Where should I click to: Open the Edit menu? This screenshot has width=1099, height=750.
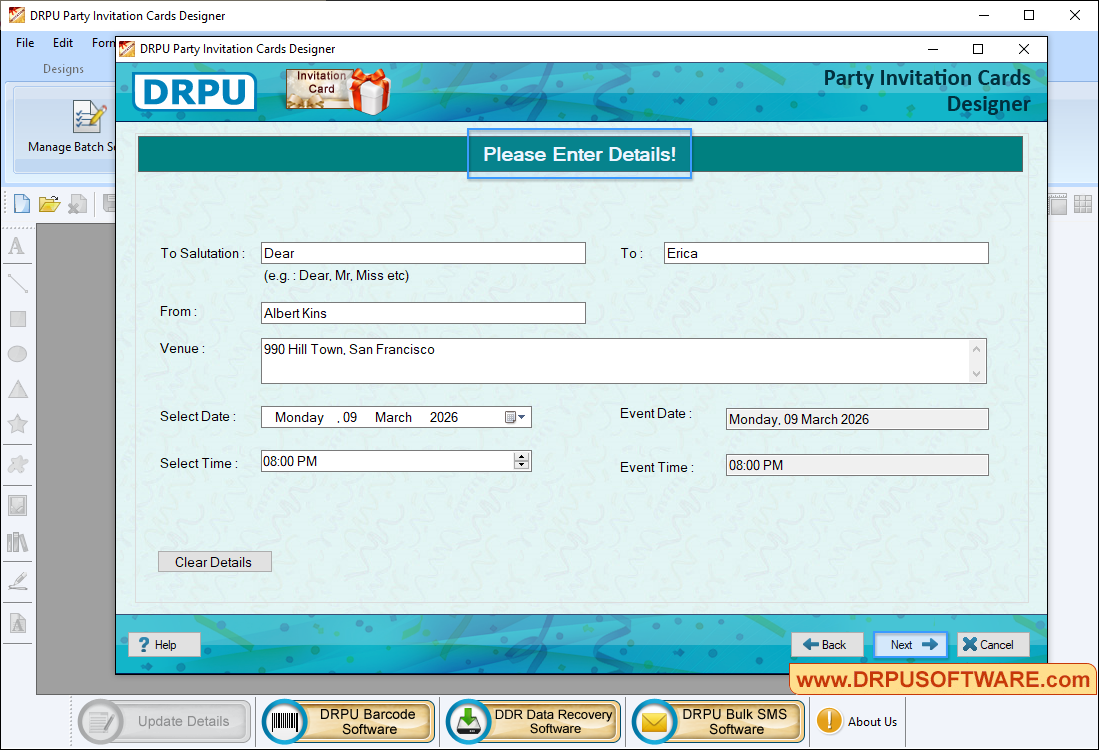[x=62, y=43]
